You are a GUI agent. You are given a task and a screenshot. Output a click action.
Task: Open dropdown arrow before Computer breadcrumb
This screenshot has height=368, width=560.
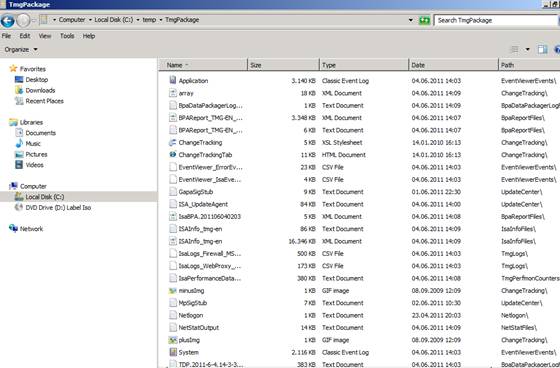click(55, 20)
